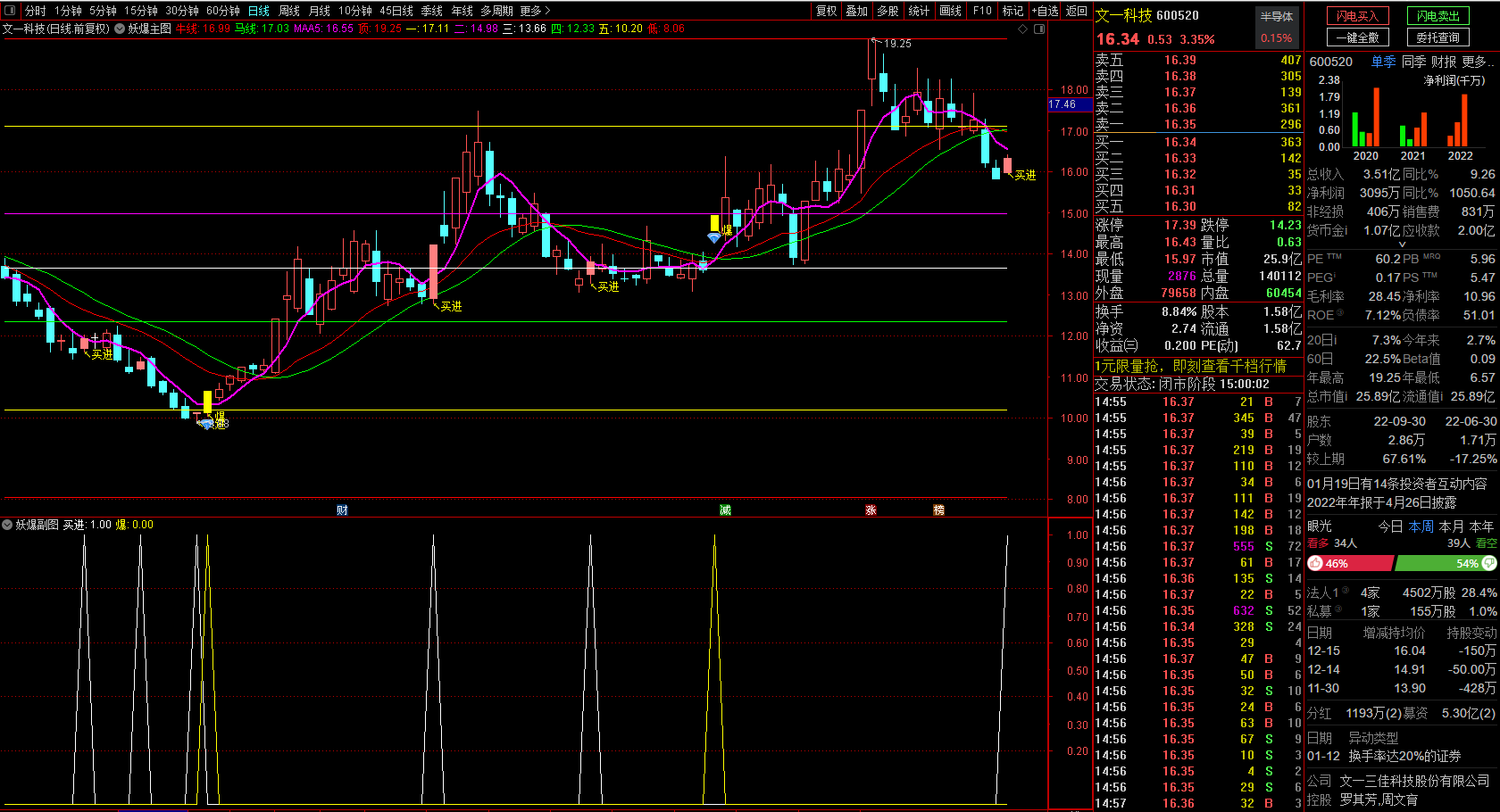
Task: Open the 妖爆主图 indicator dropdown circle
Action: [120, 29]
